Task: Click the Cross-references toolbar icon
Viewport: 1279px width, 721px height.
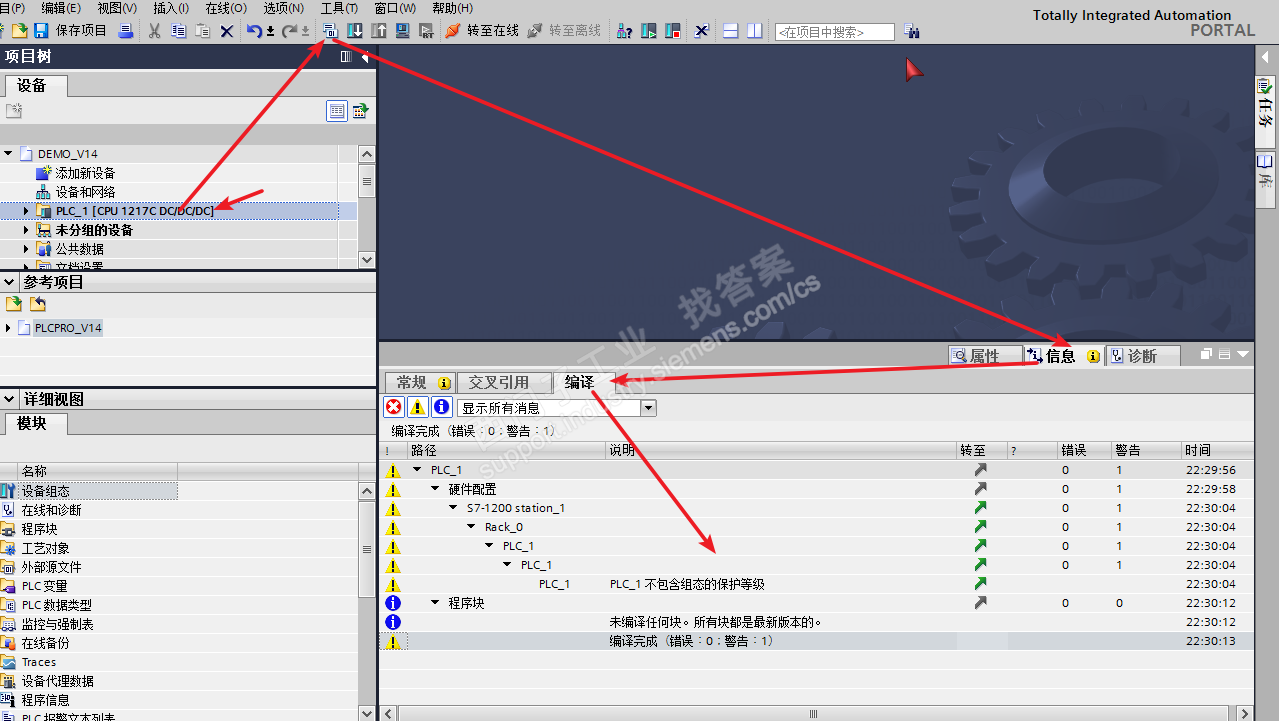Action: pyautogui.click(x=702, y=31)
